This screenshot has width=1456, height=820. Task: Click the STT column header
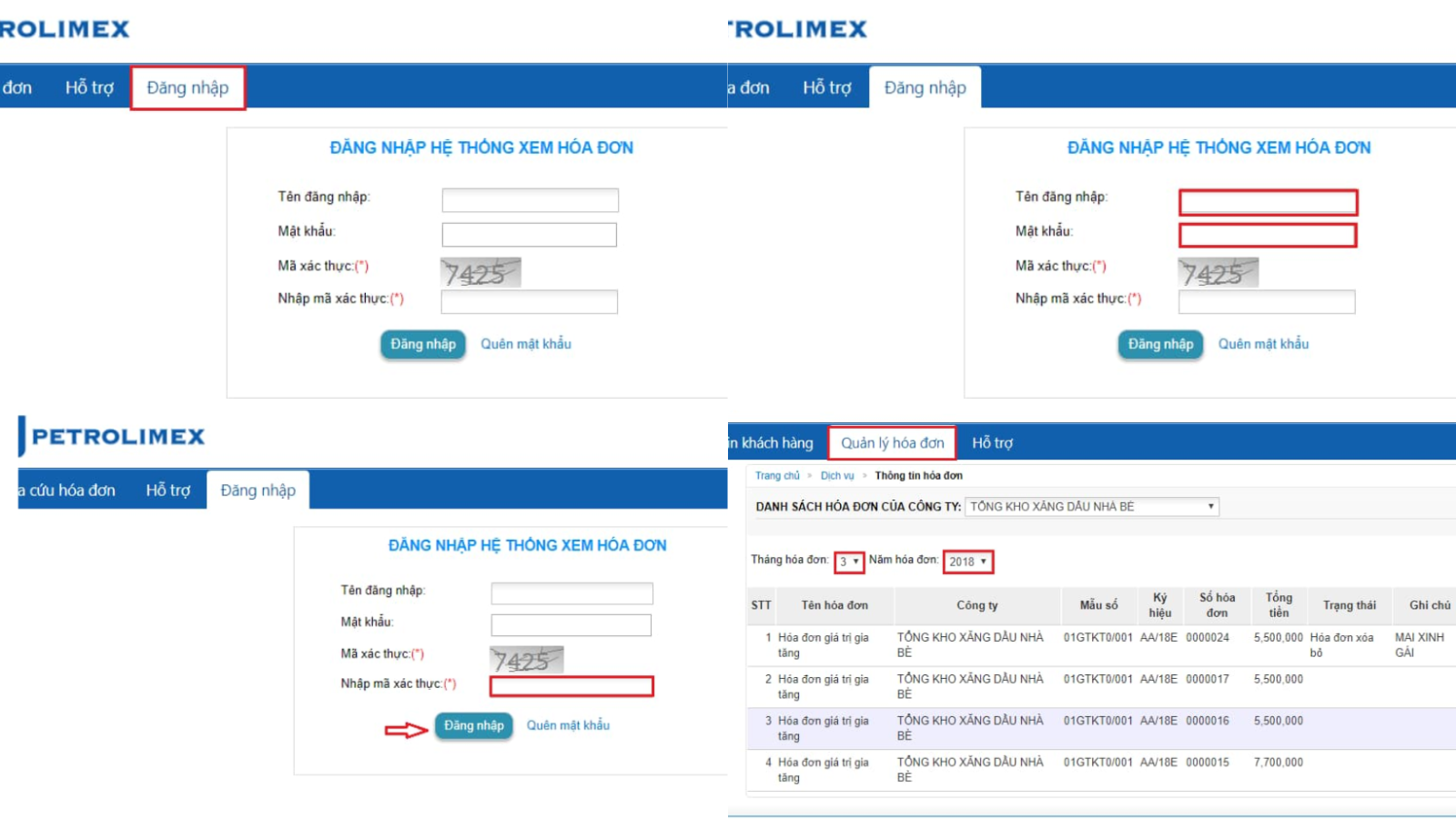click(762, 605)
